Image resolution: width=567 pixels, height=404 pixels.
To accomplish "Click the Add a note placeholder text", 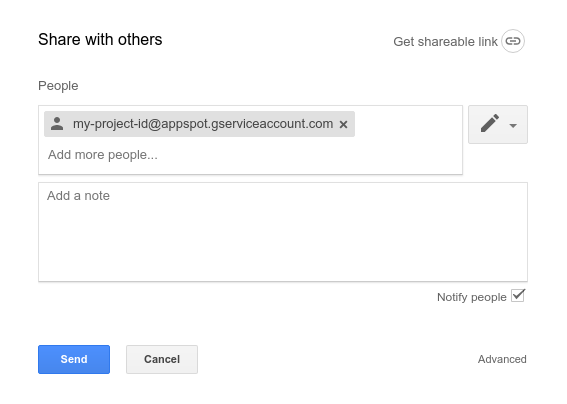I will point(78,196).
